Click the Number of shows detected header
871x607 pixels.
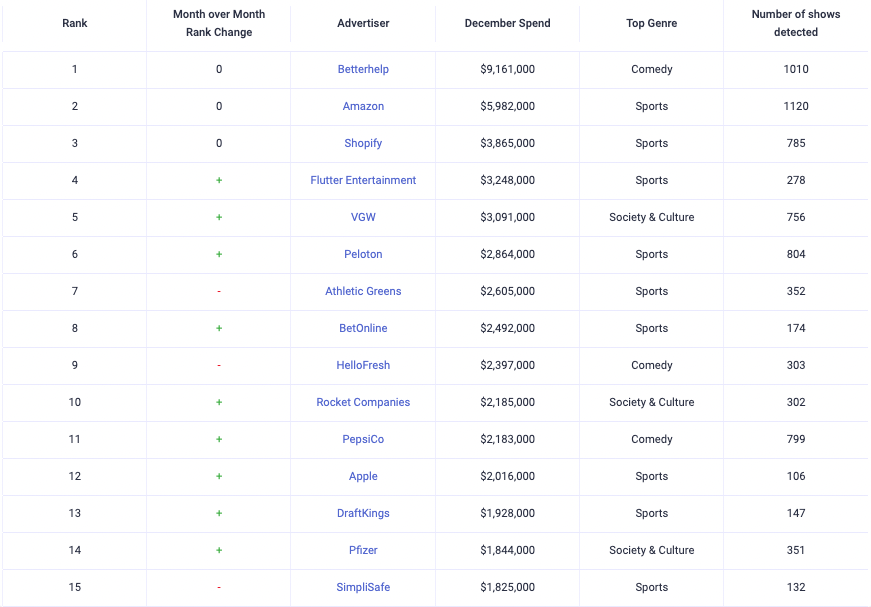[x=796, y=23]
